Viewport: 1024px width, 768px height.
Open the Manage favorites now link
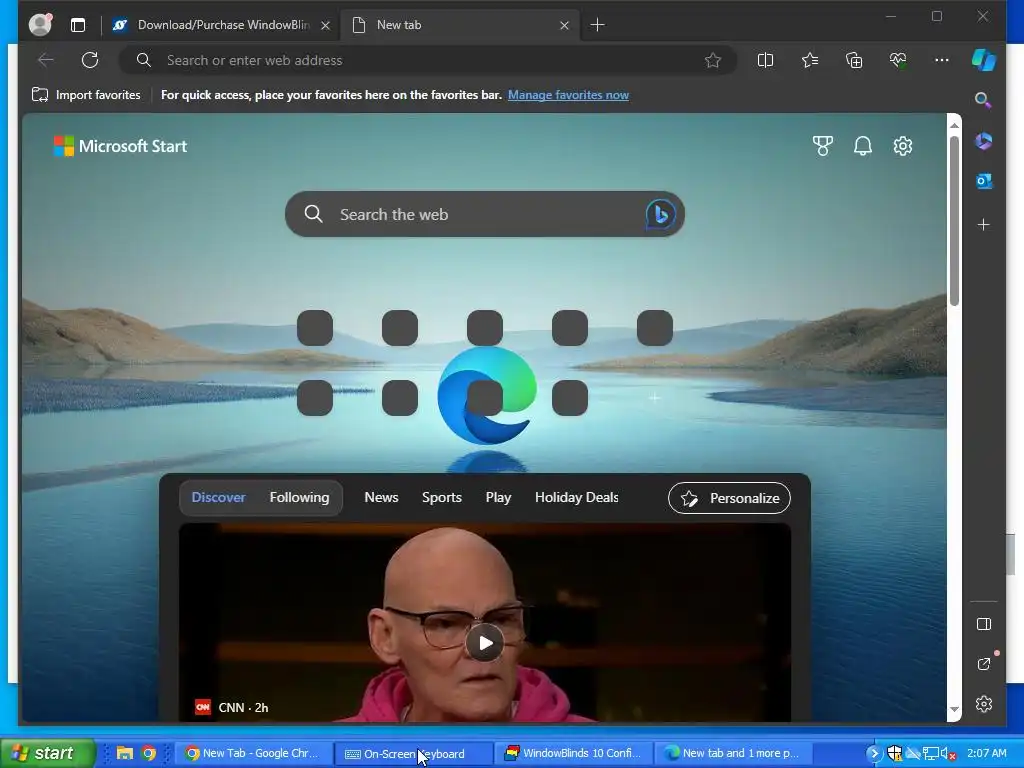point(568,95)
